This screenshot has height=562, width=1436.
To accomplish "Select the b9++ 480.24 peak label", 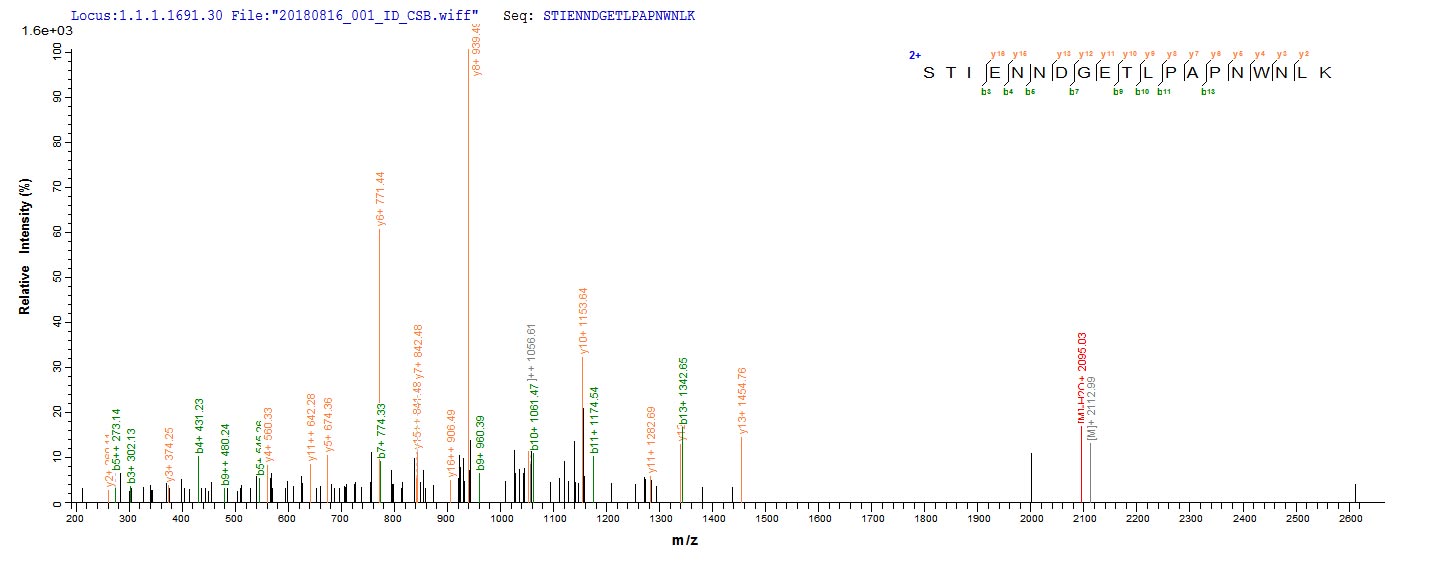I will click(226, 455).
